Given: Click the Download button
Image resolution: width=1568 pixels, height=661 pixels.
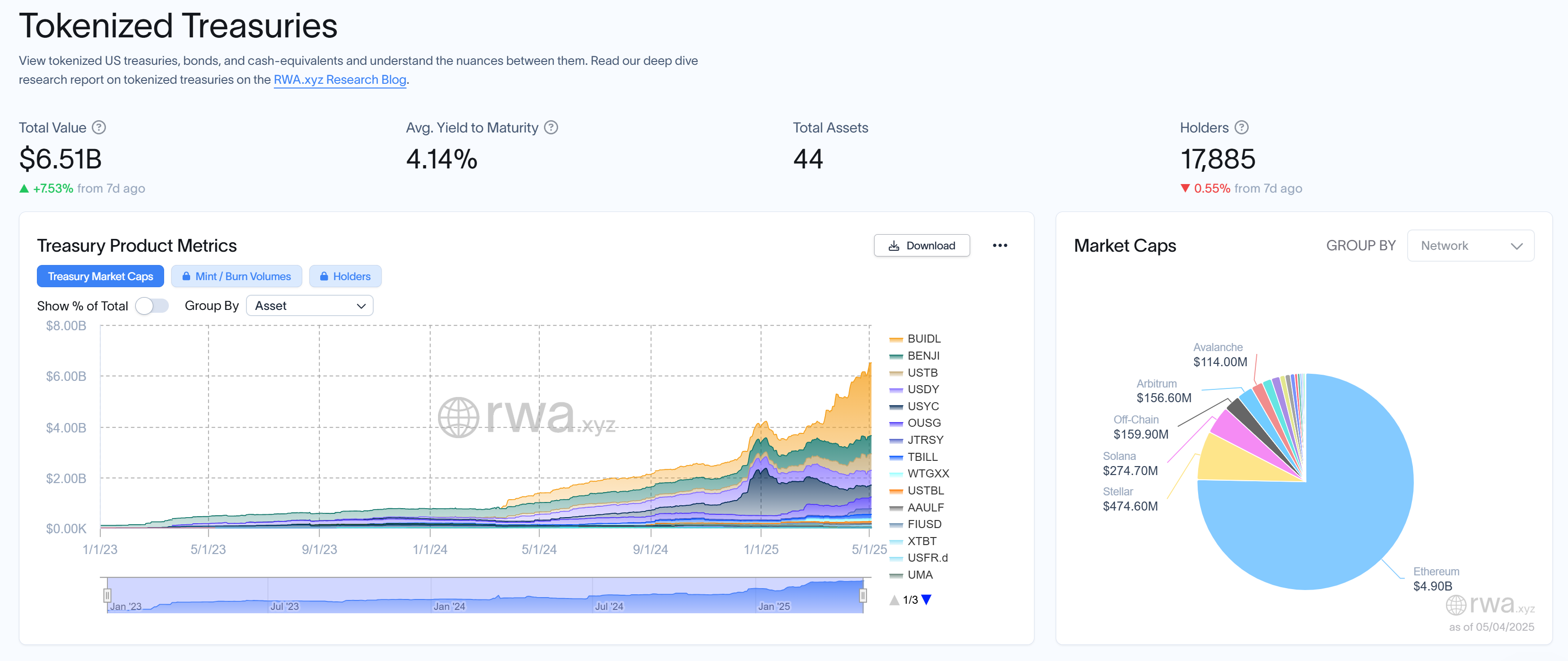Looking at the screenshot, I should point(921,245).
